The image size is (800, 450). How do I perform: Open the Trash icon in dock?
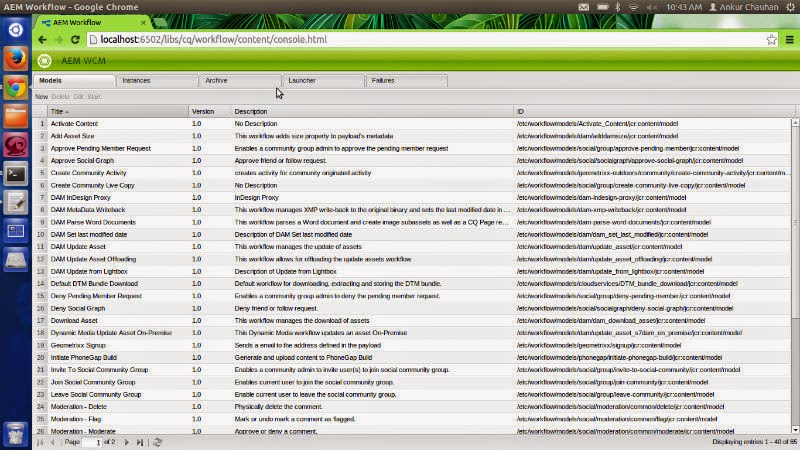coord(15,434)
